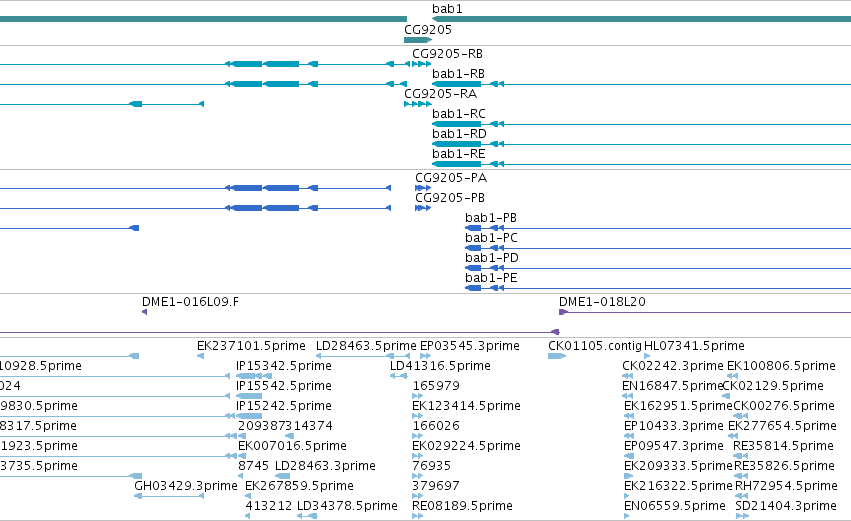Select the CK02242.3prime EST label
This screenshot has height=521, width=851.
point(672,366)
